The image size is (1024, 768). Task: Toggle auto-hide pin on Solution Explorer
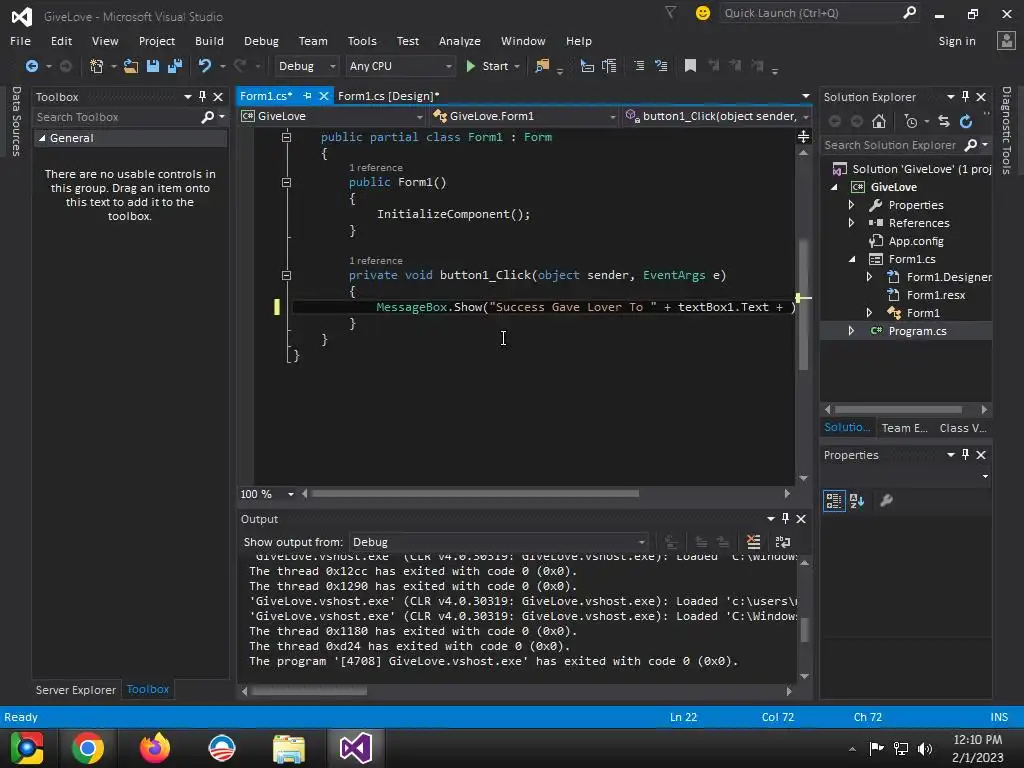965,97
